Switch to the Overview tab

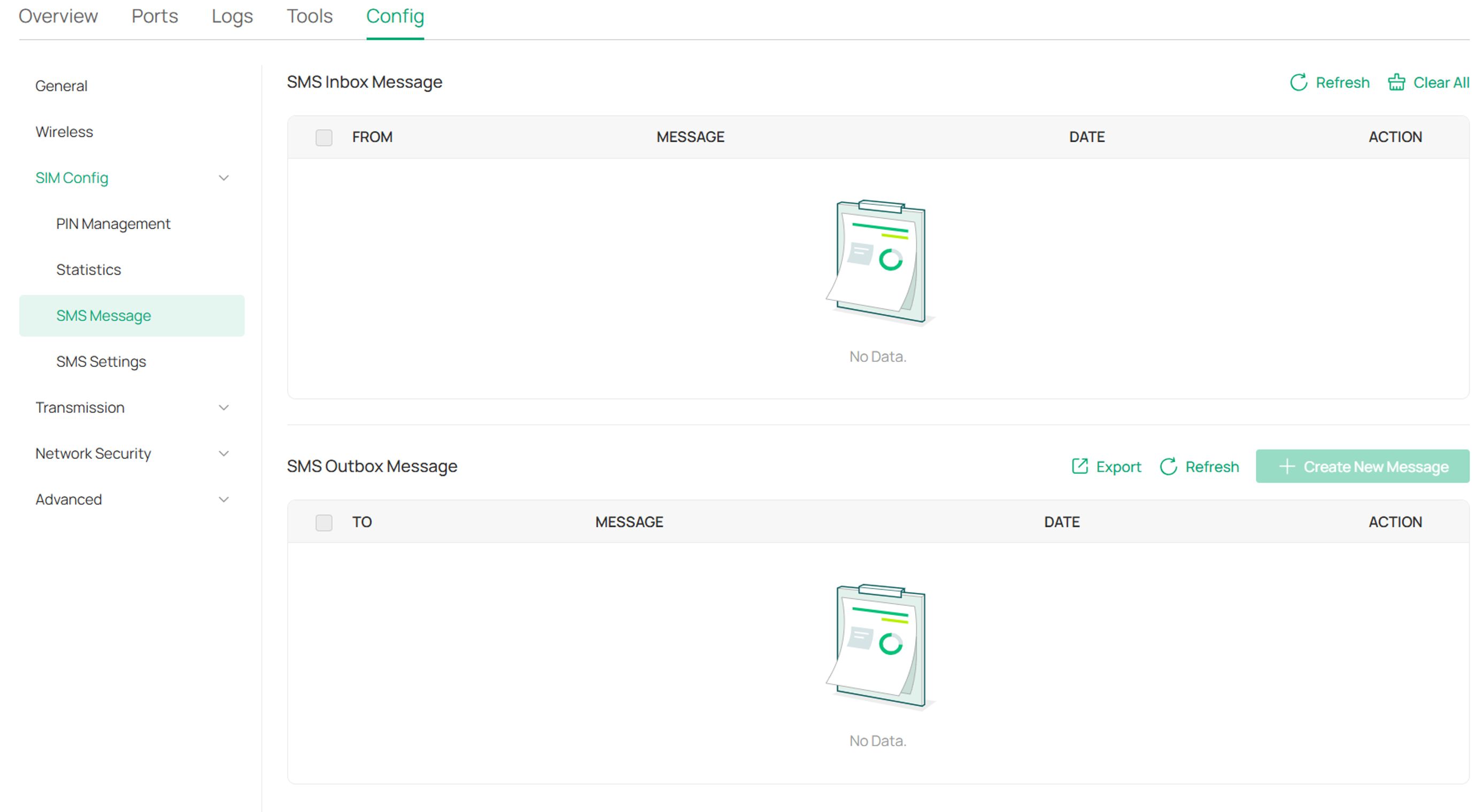click(58, 16)
